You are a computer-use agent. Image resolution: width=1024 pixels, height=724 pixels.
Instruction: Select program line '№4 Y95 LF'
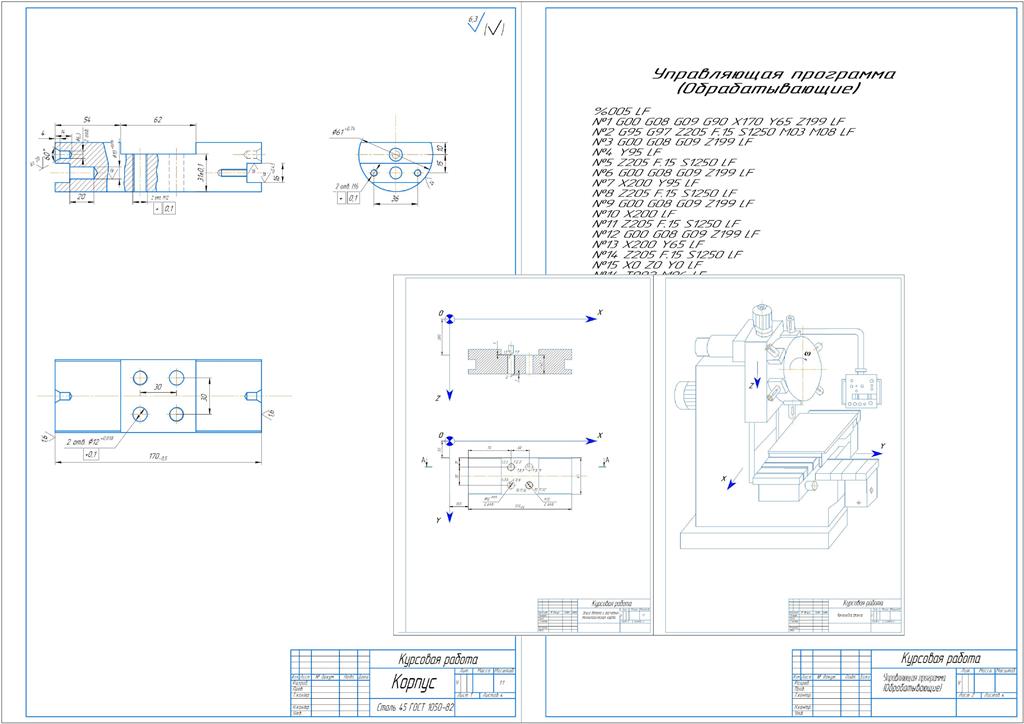[x=627, y=152]
